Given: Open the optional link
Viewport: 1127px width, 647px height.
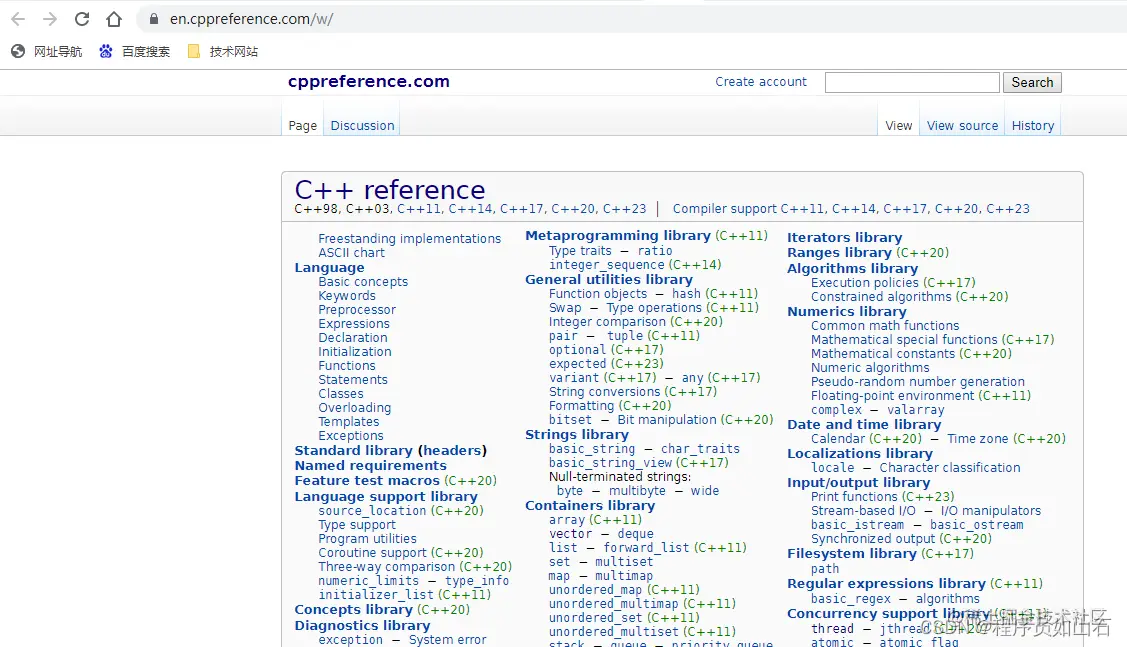Looking at the screenshot, I should (x=577, y=350).
